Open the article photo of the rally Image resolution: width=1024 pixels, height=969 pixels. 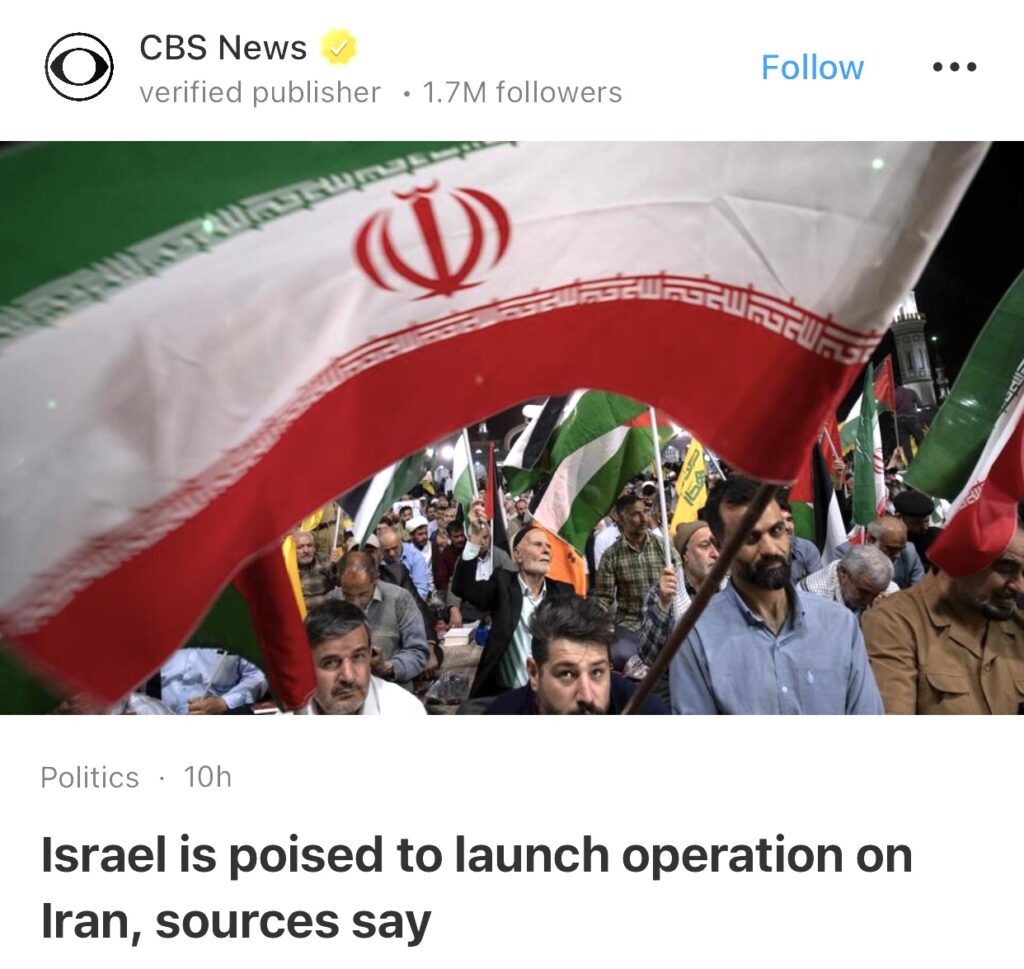pos(512,428)
